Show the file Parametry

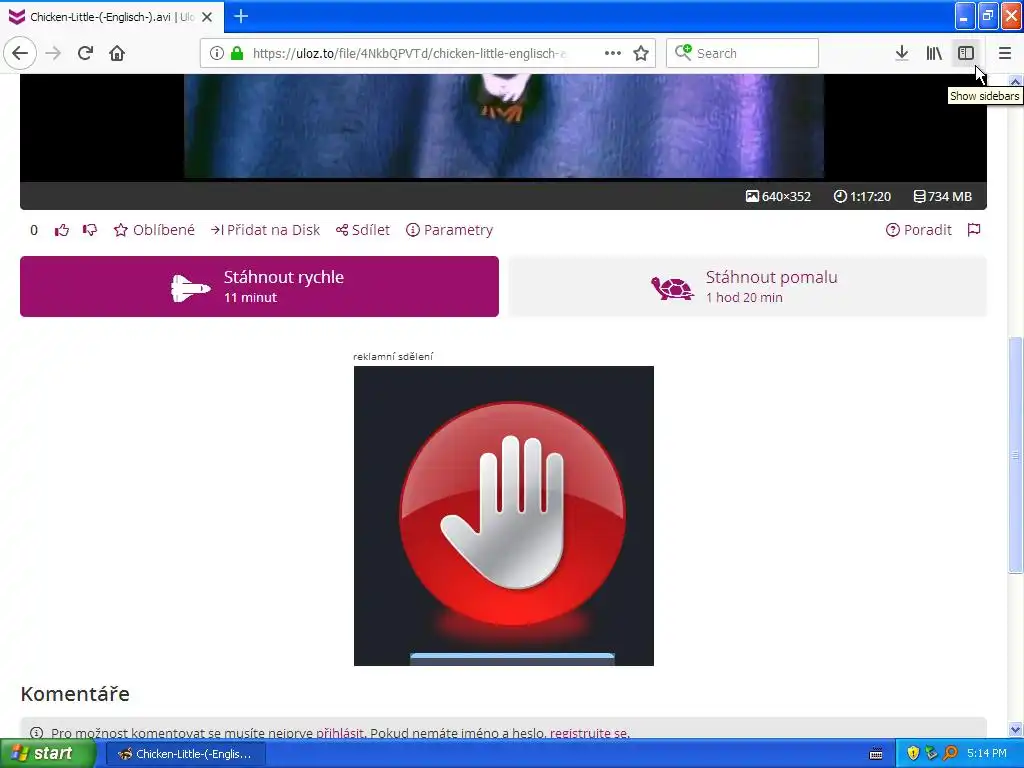coord(449,230)
